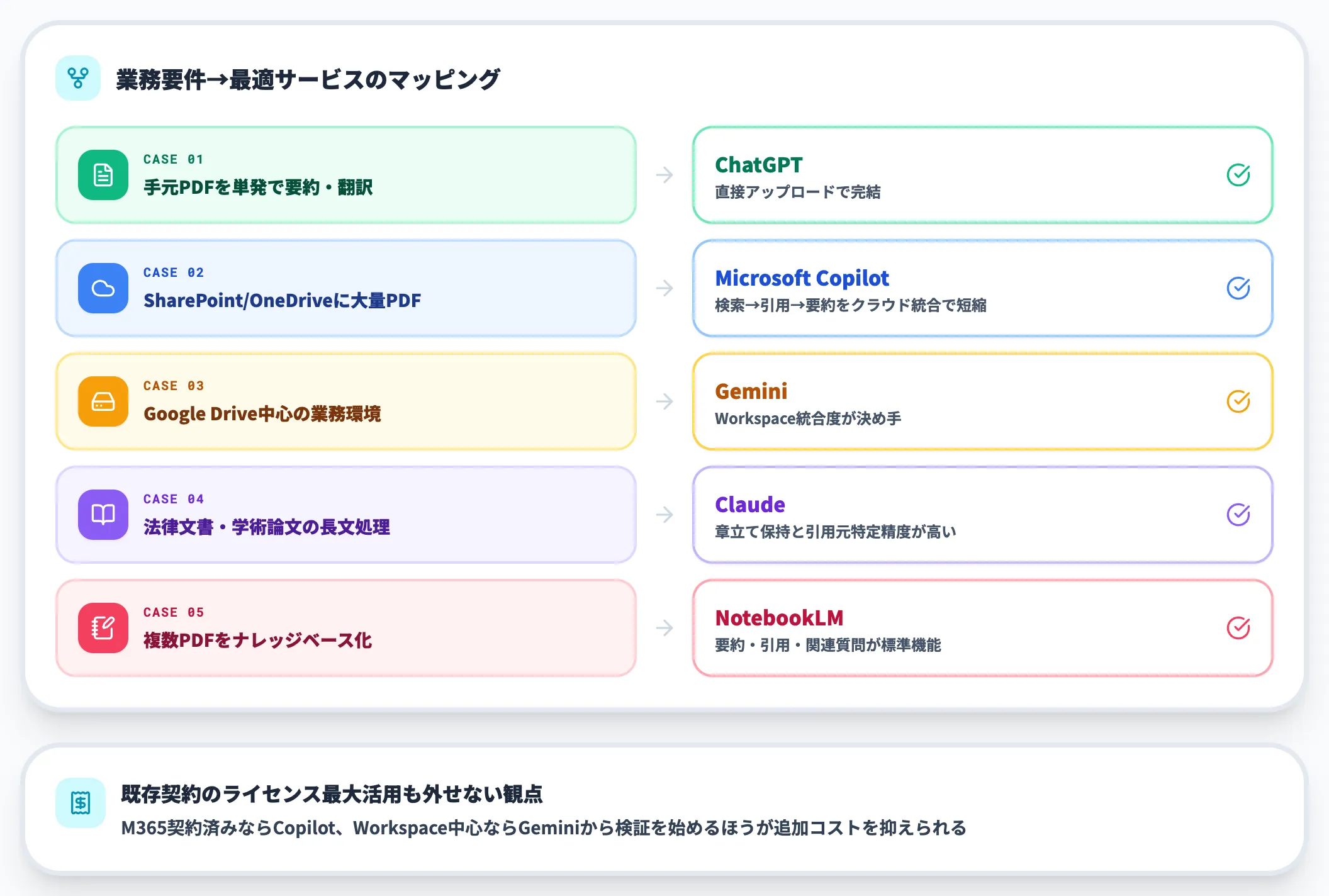Click the CASE 04 label
The image size is (1329, 896).
tap(174, 499)
